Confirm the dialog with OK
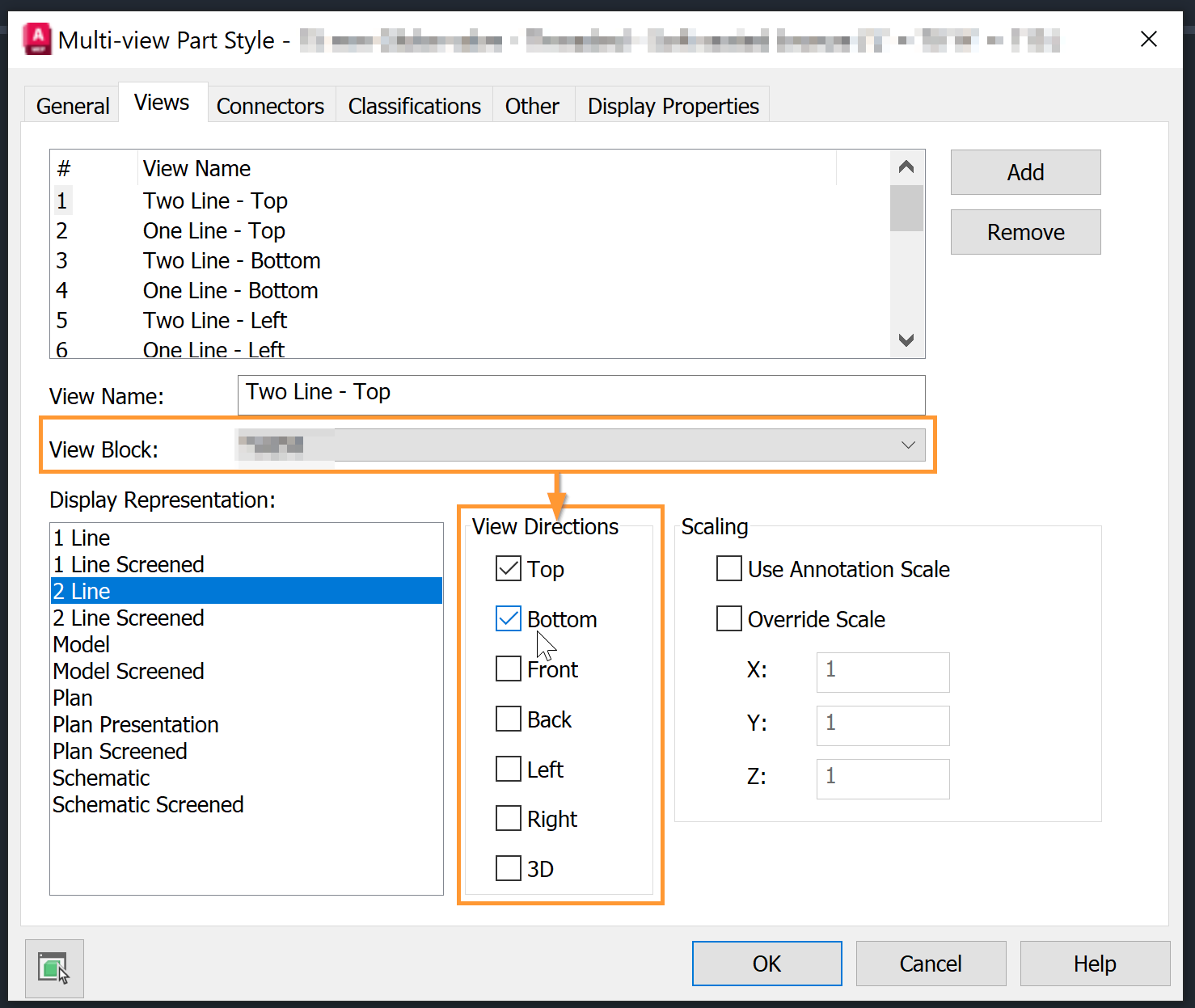This screenshot has height=1008, width=1195. (x=766, y=964)
